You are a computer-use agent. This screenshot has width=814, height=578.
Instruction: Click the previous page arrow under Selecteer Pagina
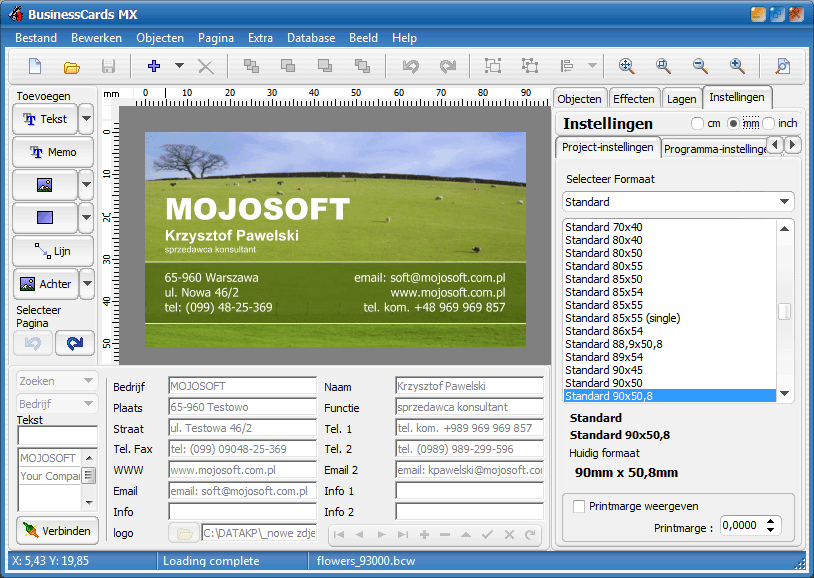pyautogui.click(x=33, y=343)
